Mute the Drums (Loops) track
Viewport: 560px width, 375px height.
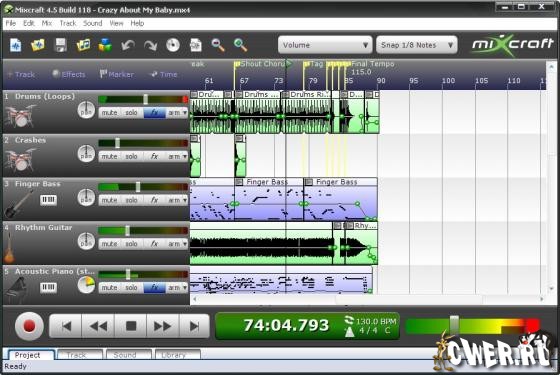click(x=109, y=112)
